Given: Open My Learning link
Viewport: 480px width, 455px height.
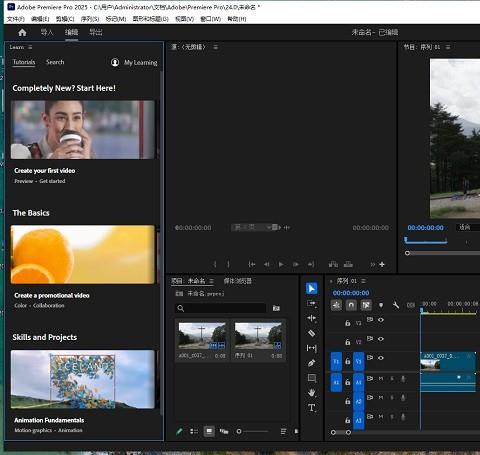Looking at the screenshot, I should click(140, 62).
